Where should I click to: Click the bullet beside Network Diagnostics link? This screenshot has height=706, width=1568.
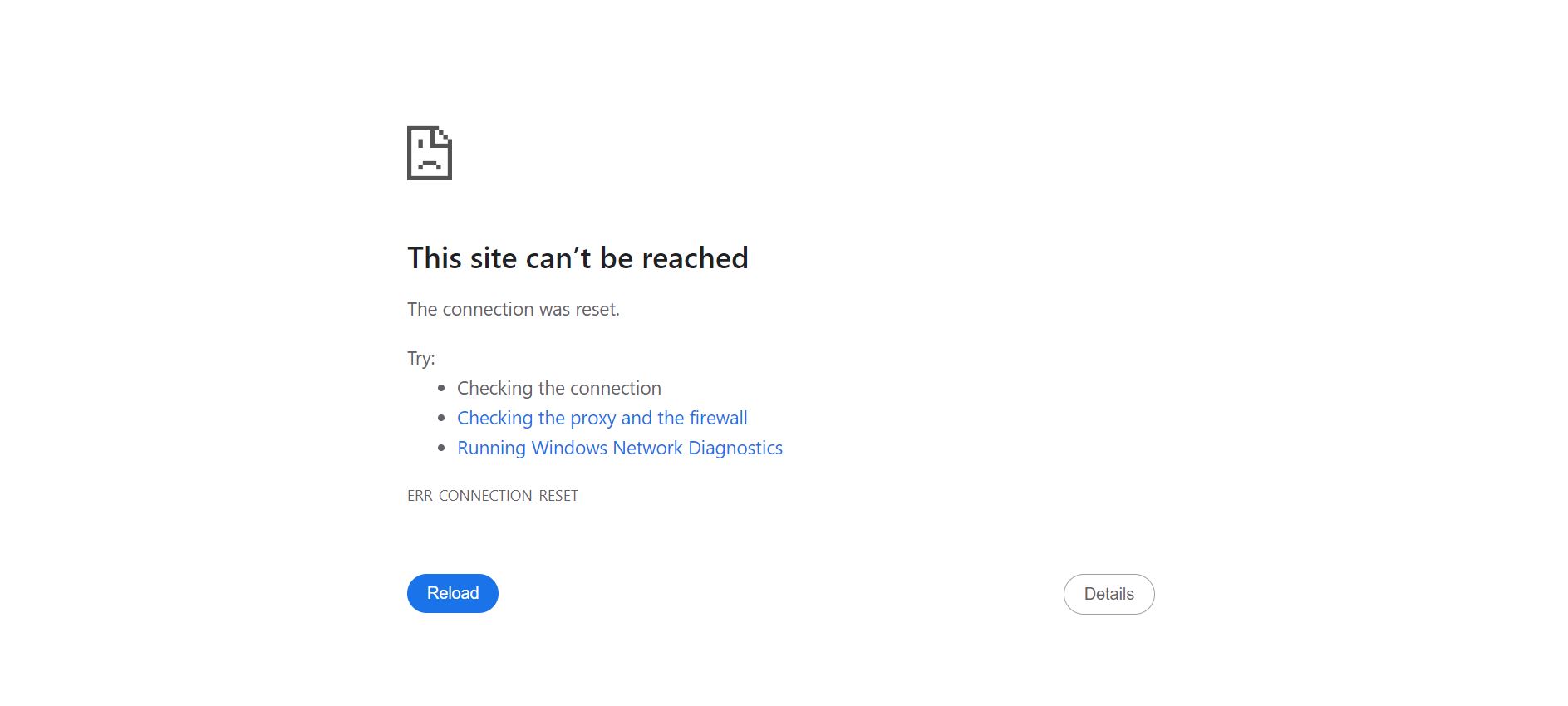coord(441,448)
